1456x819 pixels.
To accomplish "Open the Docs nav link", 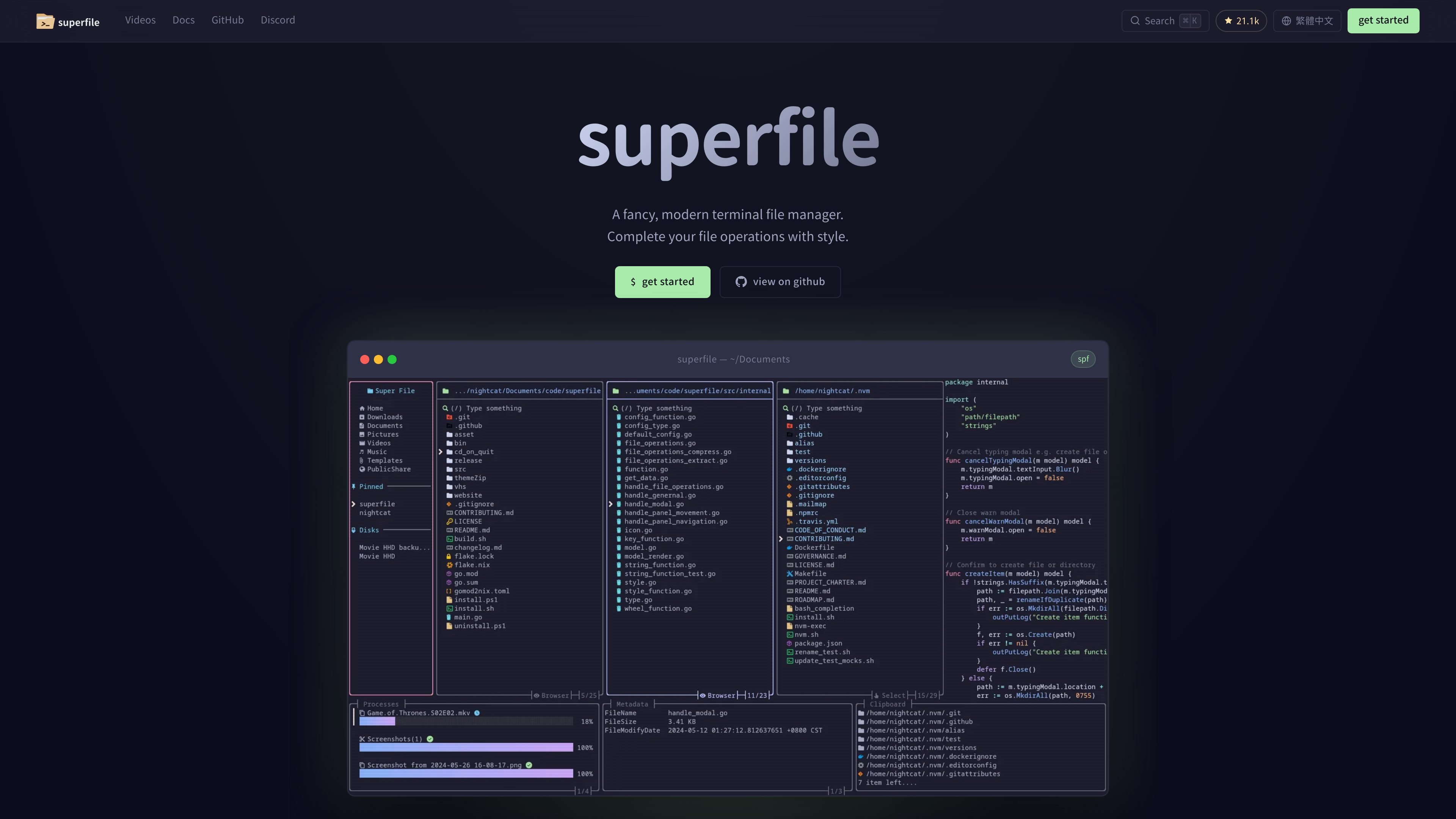I will pos(184,20).
